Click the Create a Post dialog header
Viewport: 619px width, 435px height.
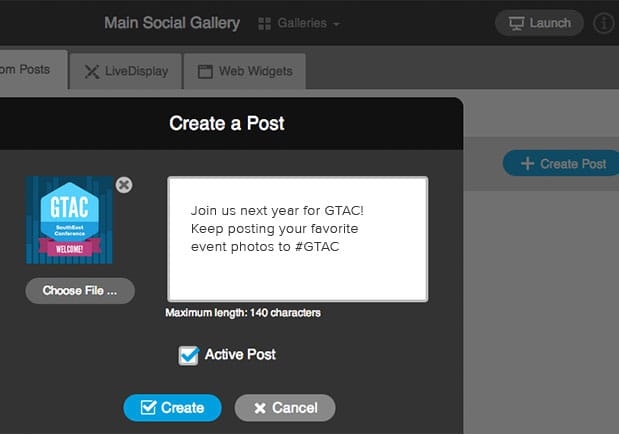click(227, 124)
